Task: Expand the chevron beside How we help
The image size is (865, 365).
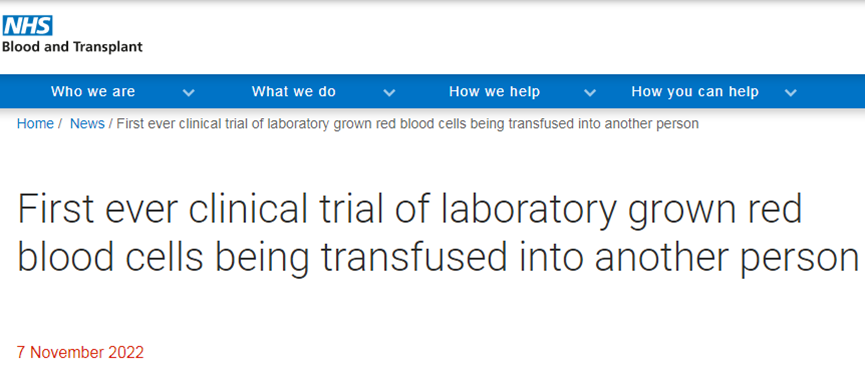Action: (x=590, y=93)
